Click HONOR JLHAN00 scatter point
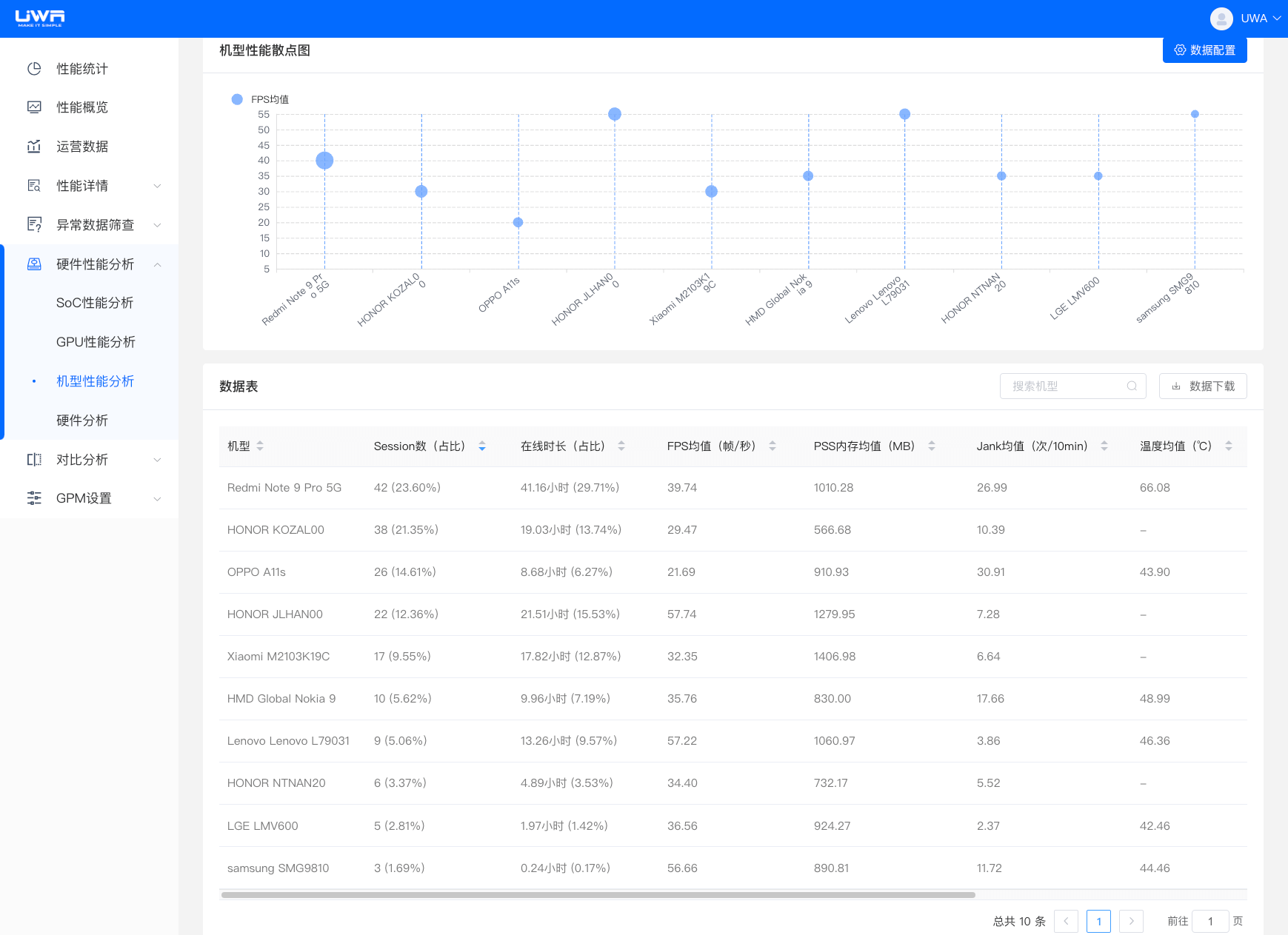Screen dimensions: 1288x935 [x=615, y=114]
